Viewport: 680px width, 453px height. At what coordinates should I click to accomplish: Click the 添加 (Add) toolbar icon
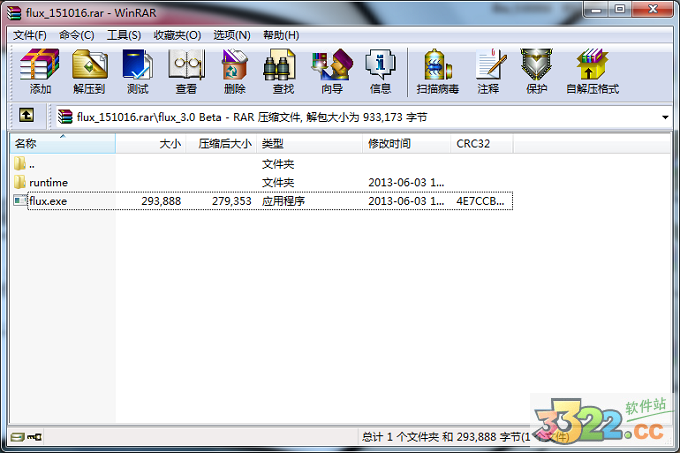[40, 71]
